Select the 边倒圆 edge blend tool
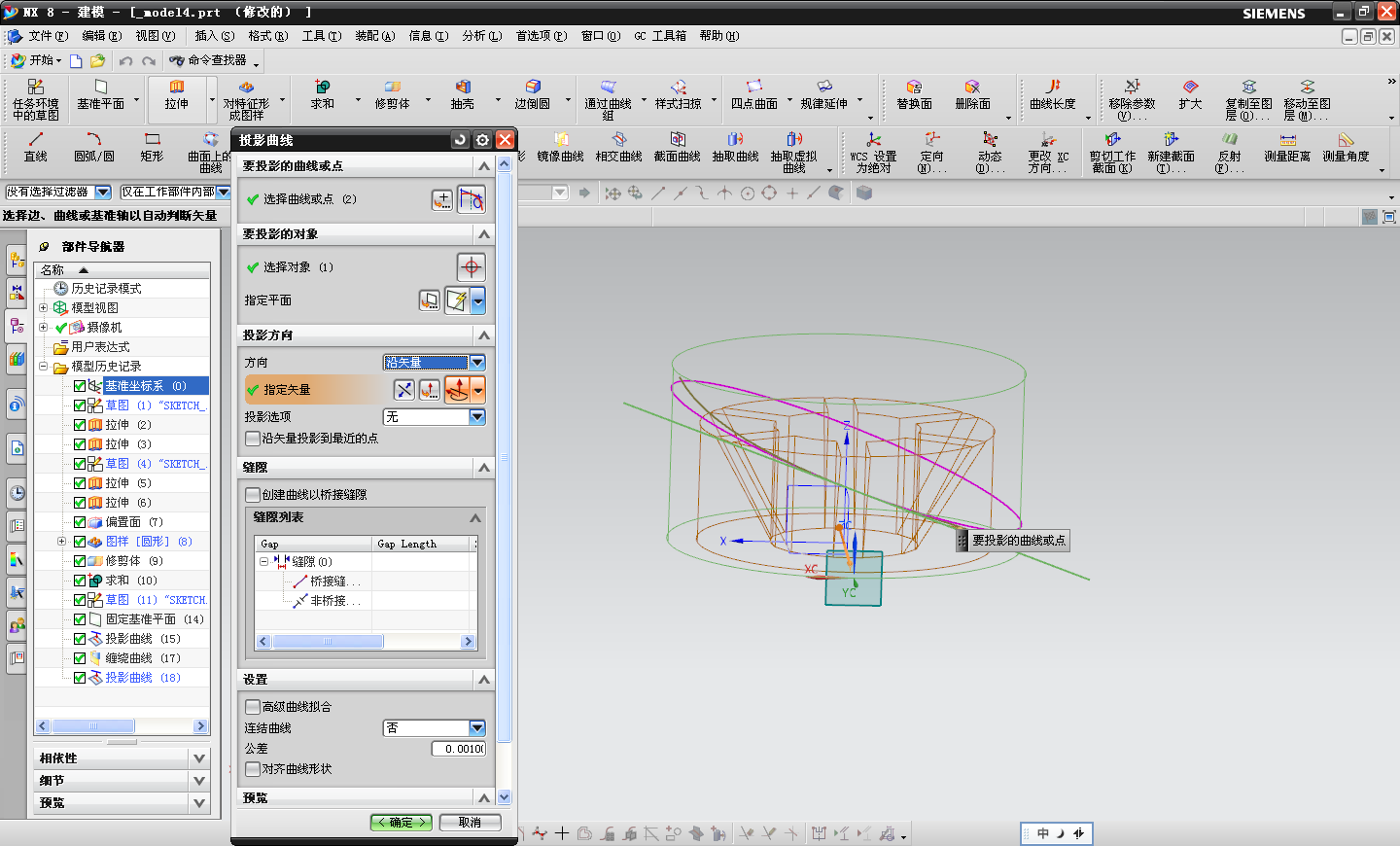 (533, 95)
